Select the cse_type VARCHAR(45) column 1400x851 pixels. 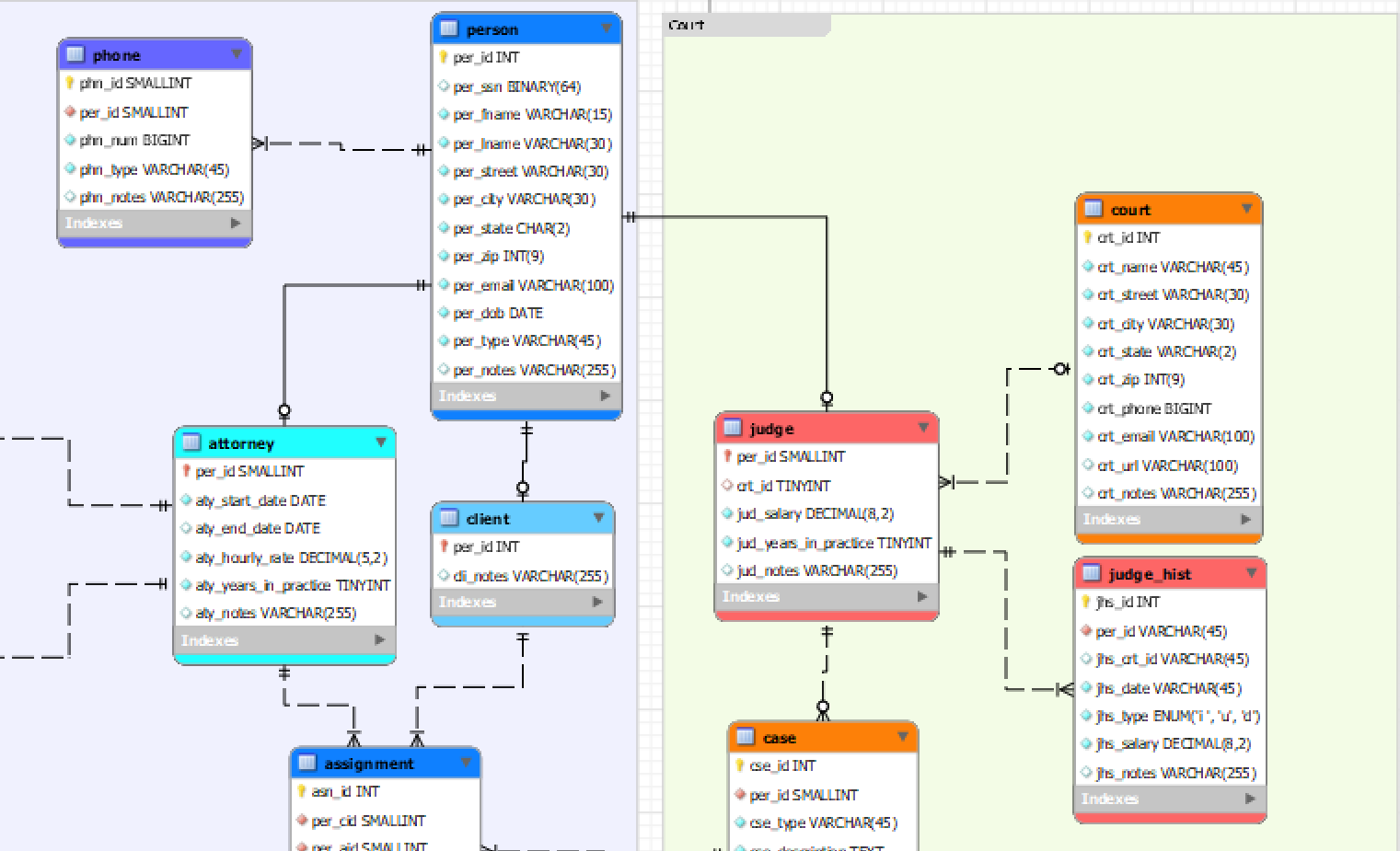point(824,822)
